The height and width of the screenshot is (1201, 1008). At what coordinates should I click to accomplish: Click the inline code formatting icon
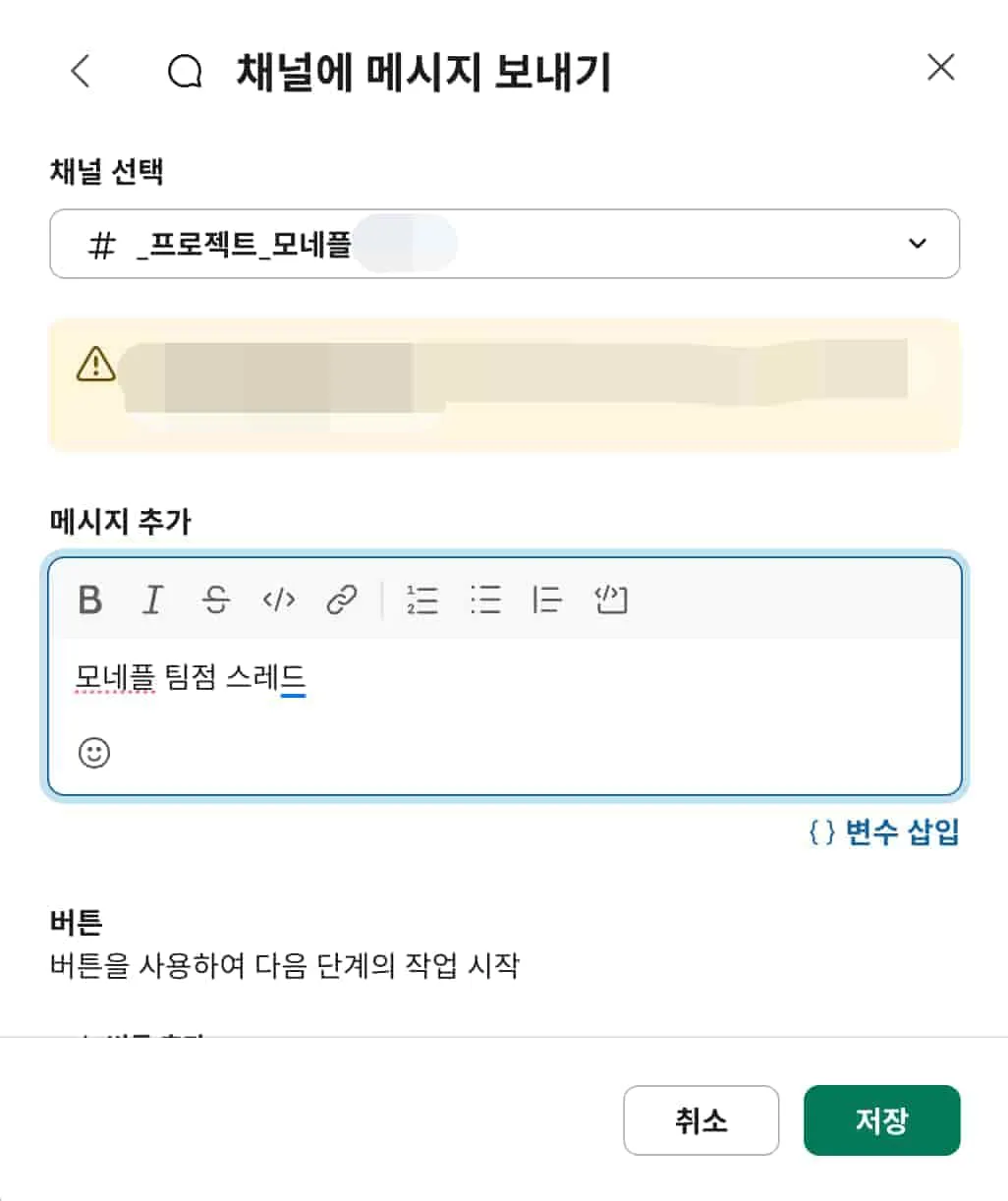point(279,600)
